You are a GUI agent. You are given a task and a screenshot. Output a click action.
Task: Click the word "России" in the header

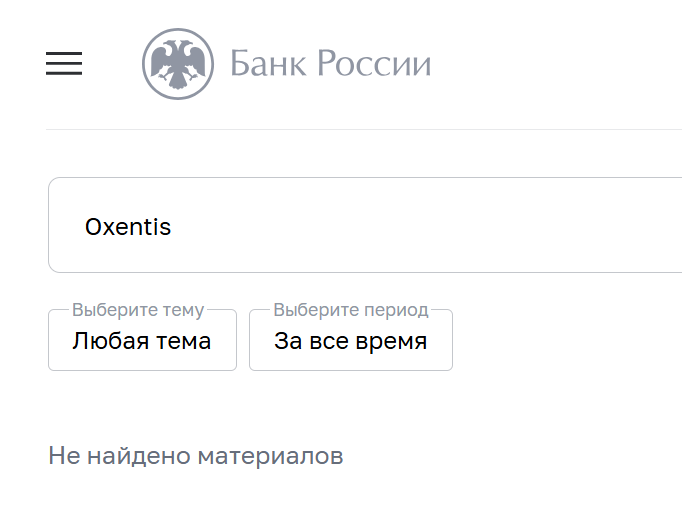pos(374,64)
